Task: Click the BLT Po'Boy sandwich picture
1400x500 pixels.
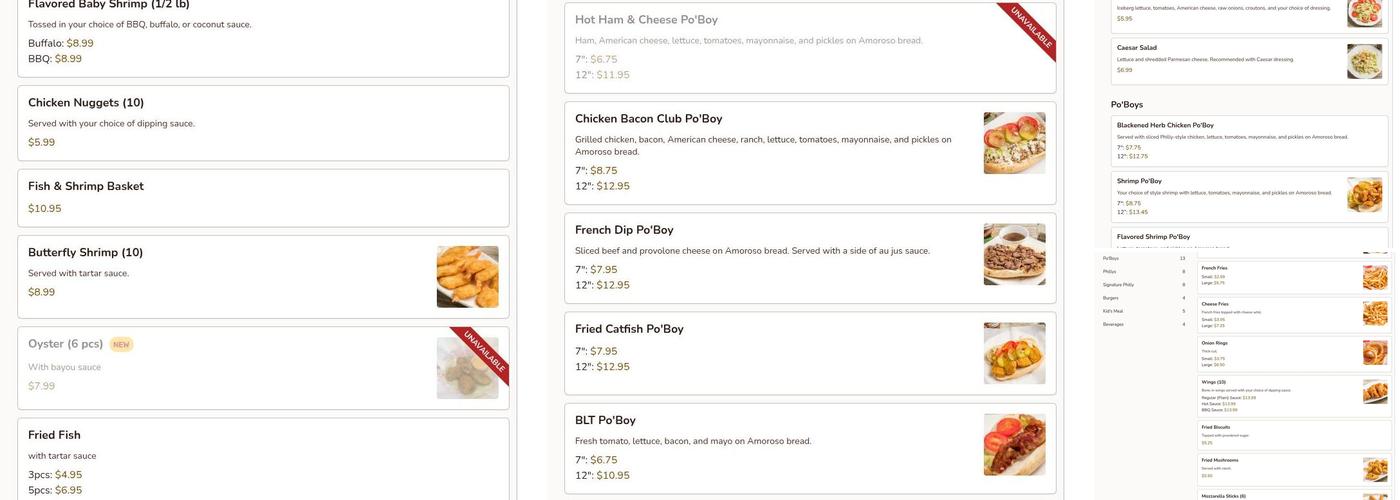Action: coord(1014,444)
